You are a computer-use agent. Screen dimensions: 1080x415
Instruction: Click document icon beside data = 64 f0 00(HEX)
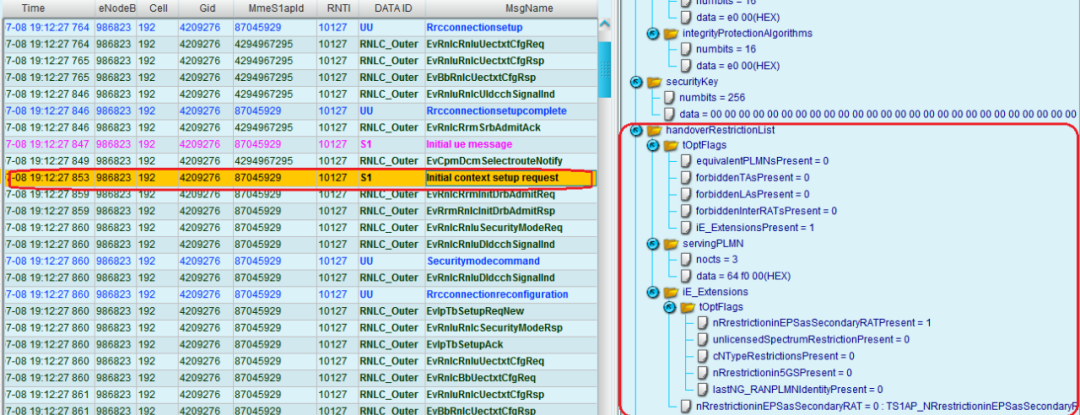tap(685, 276)
